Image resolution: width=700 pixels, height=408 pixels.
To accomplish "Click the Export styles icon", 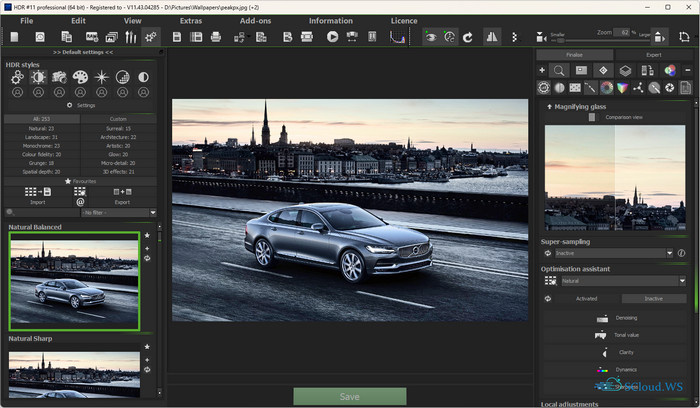I will click(x=122, y=191).
